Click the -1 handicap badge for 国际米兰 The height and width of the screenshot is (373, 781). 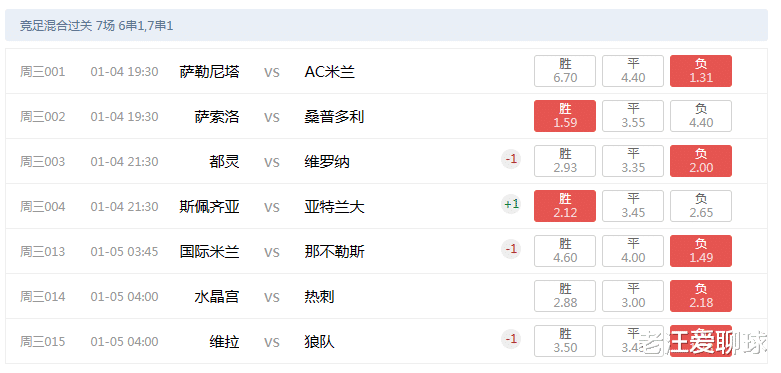tap(511, 249)
